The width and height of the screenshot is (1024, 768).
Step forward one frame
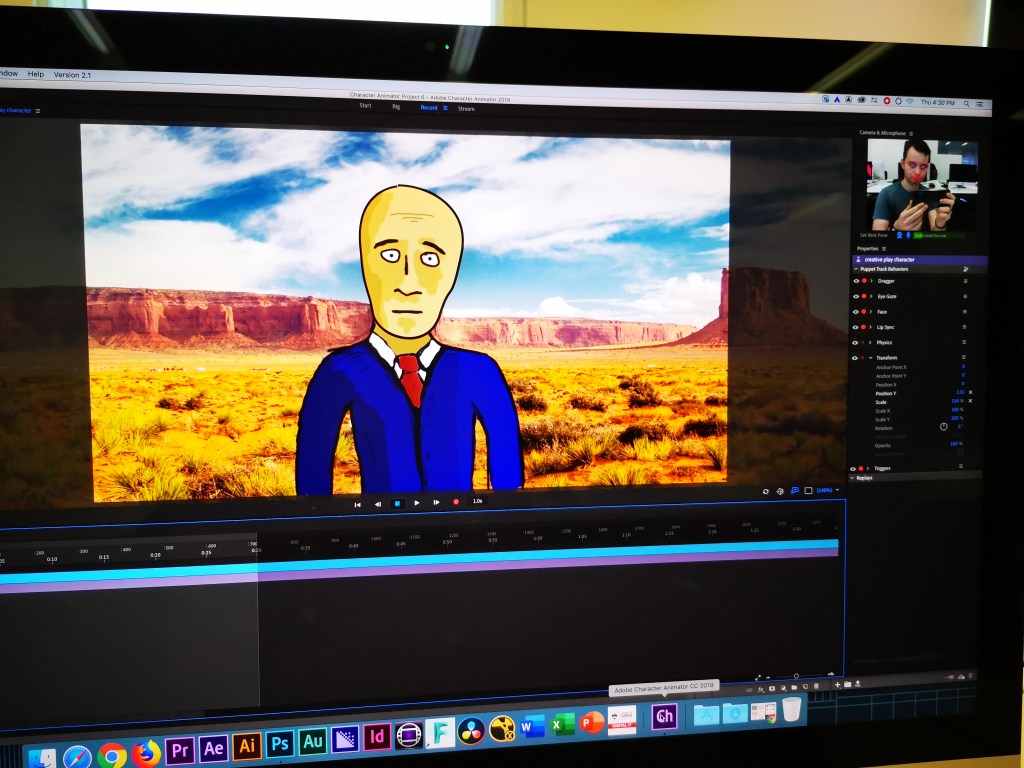point(436,503)
